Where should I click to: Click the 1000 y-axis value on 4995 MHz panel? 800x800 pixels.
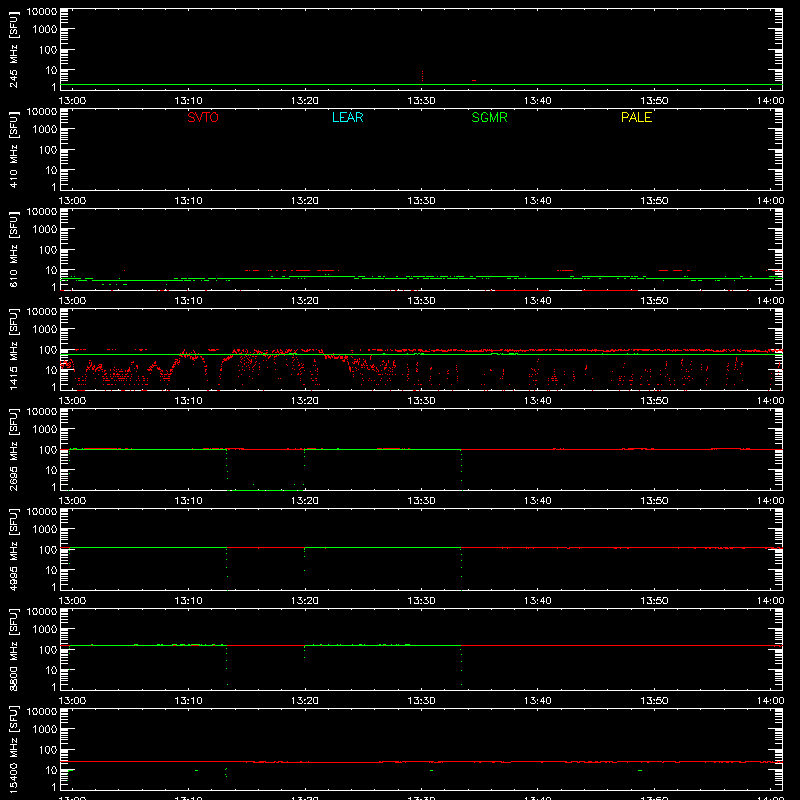coord(45,529)
